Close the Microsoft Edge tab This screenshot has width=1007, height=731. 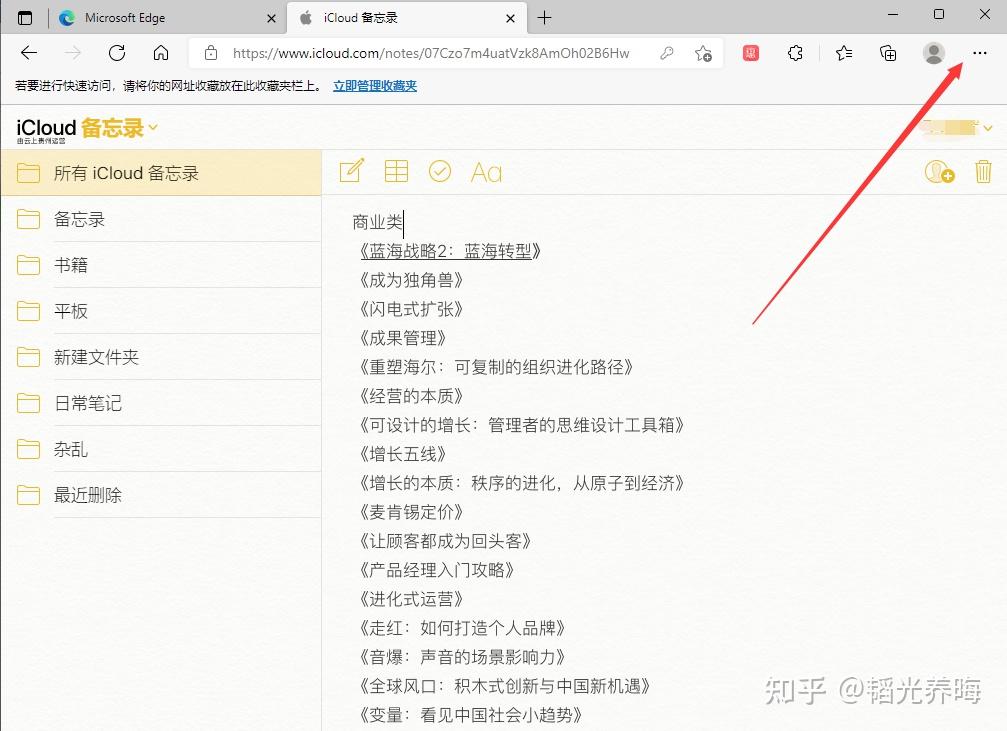coord(271,19)
